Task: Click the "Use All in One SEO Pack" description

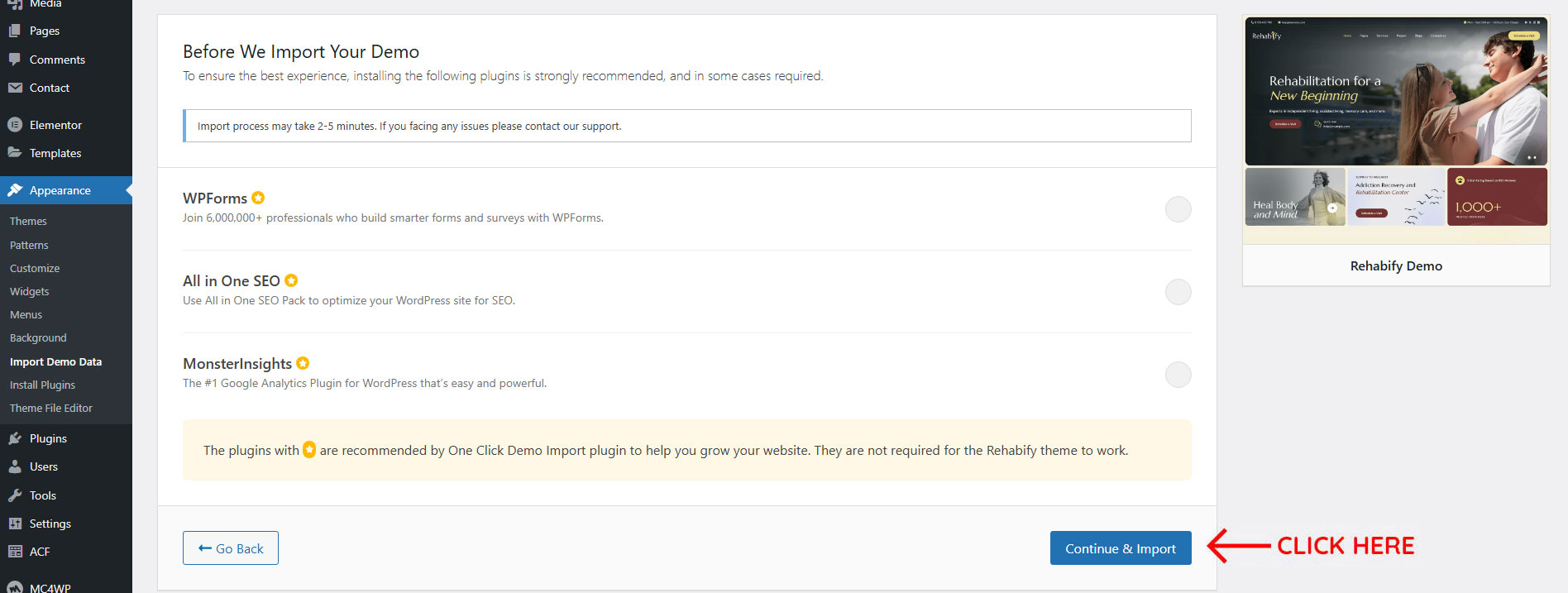Action: coord(349,300)
